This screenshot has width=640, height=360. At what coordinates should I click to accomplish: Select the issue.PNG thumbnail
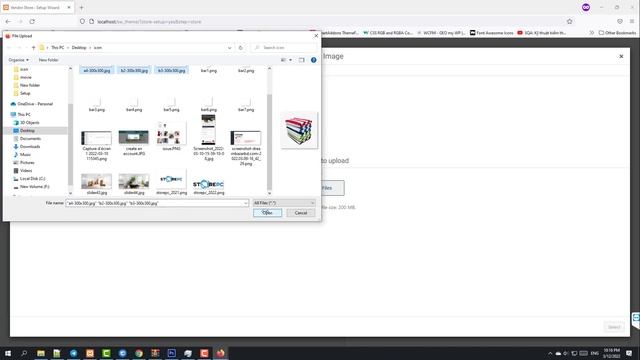click(x=171, y=133)
